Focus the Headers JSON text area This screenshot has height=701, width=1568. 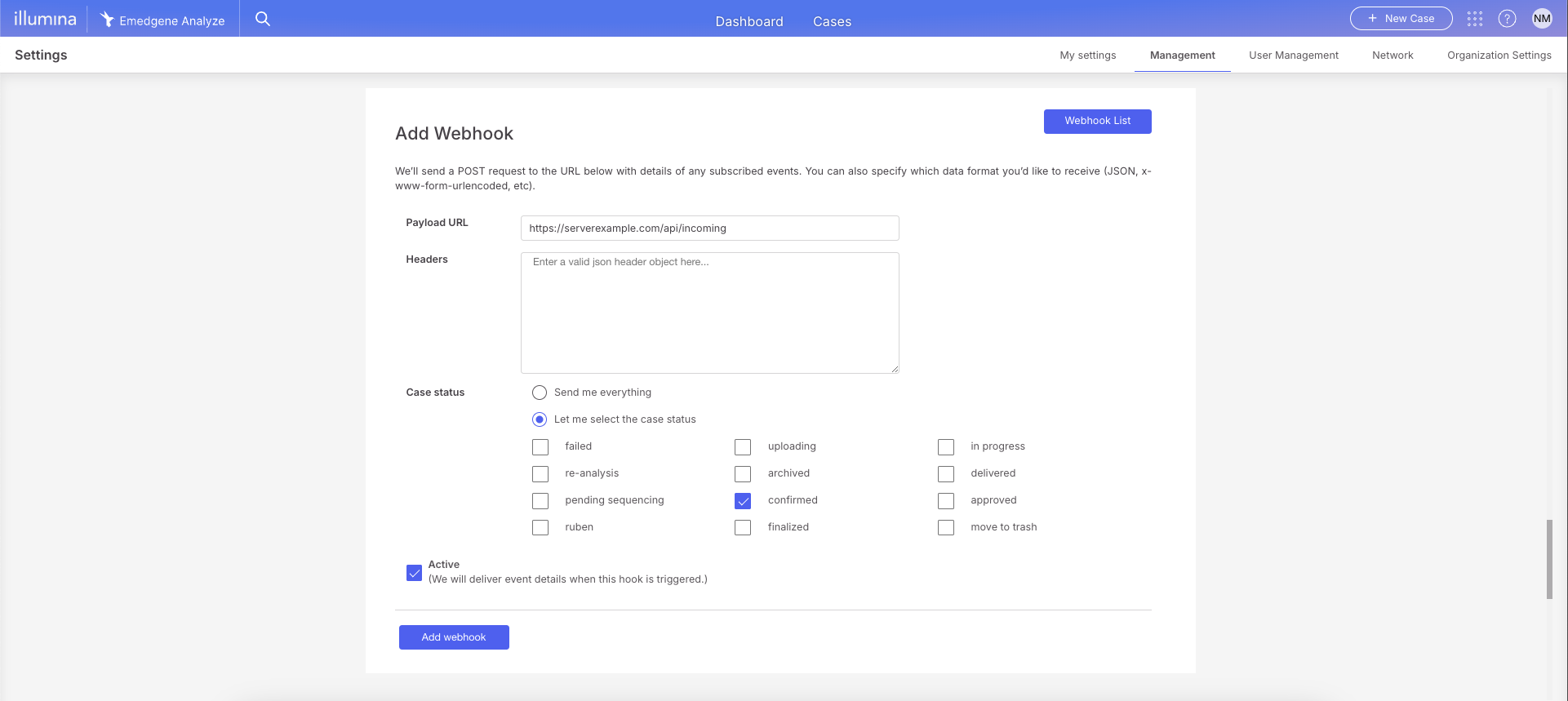[709, 313]
